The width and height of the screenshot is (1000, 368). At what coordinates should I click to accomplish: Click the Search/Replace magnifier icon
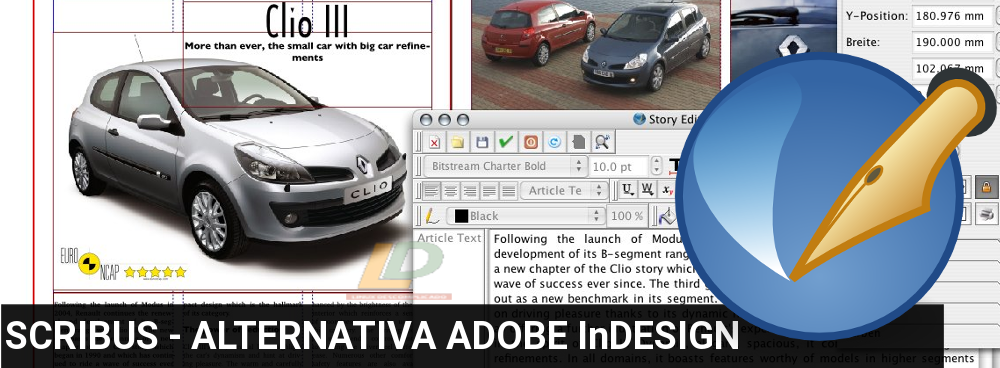coord(601,142)
